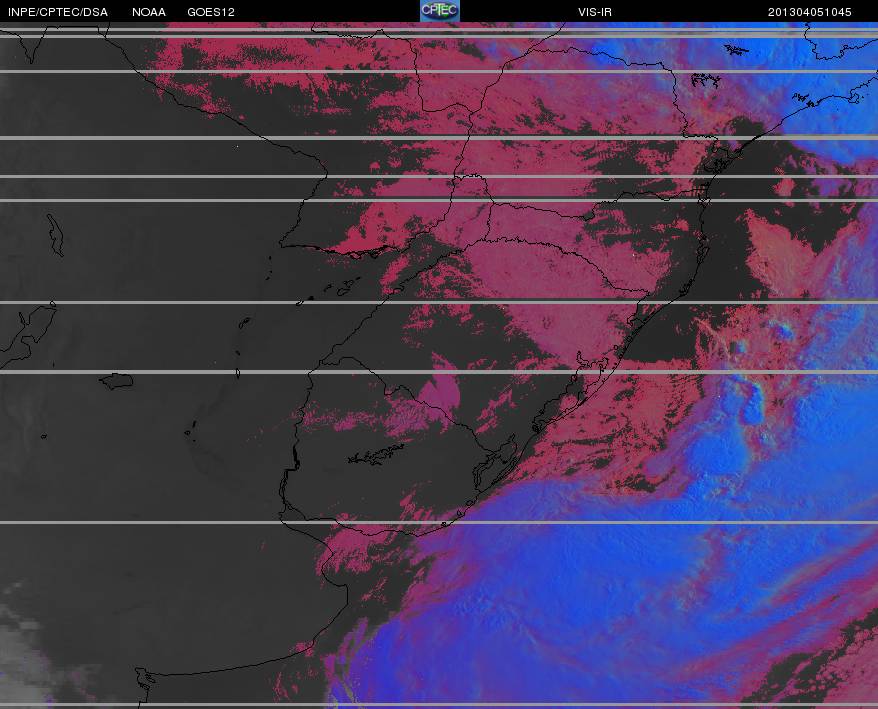Click the VIS-IR channel label
878x709 pixels.
click(595, 12)
